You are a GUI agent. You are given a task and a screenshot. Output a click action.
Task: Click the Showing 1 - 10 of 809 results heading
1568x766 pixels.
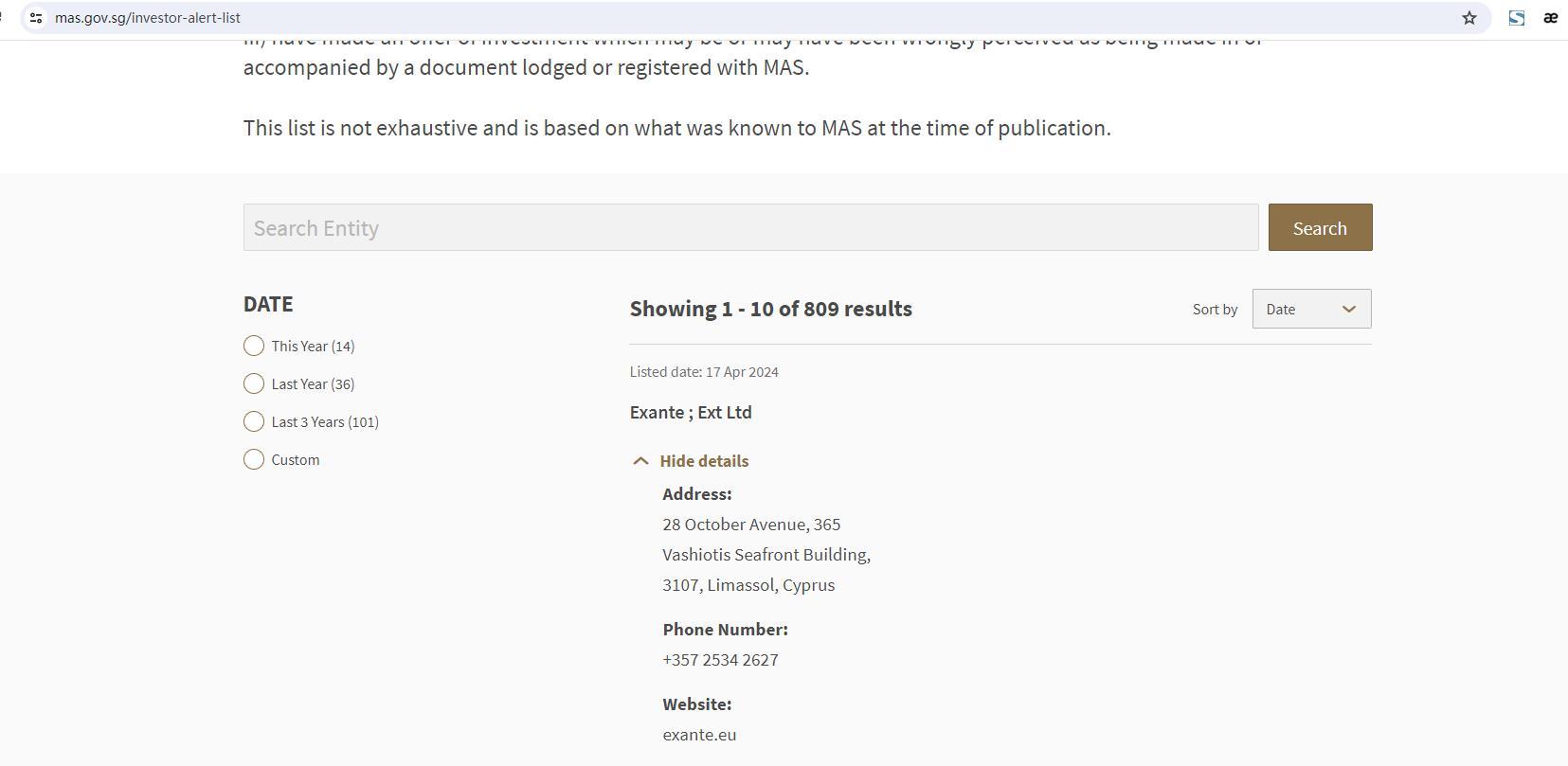tap(770, 310)
